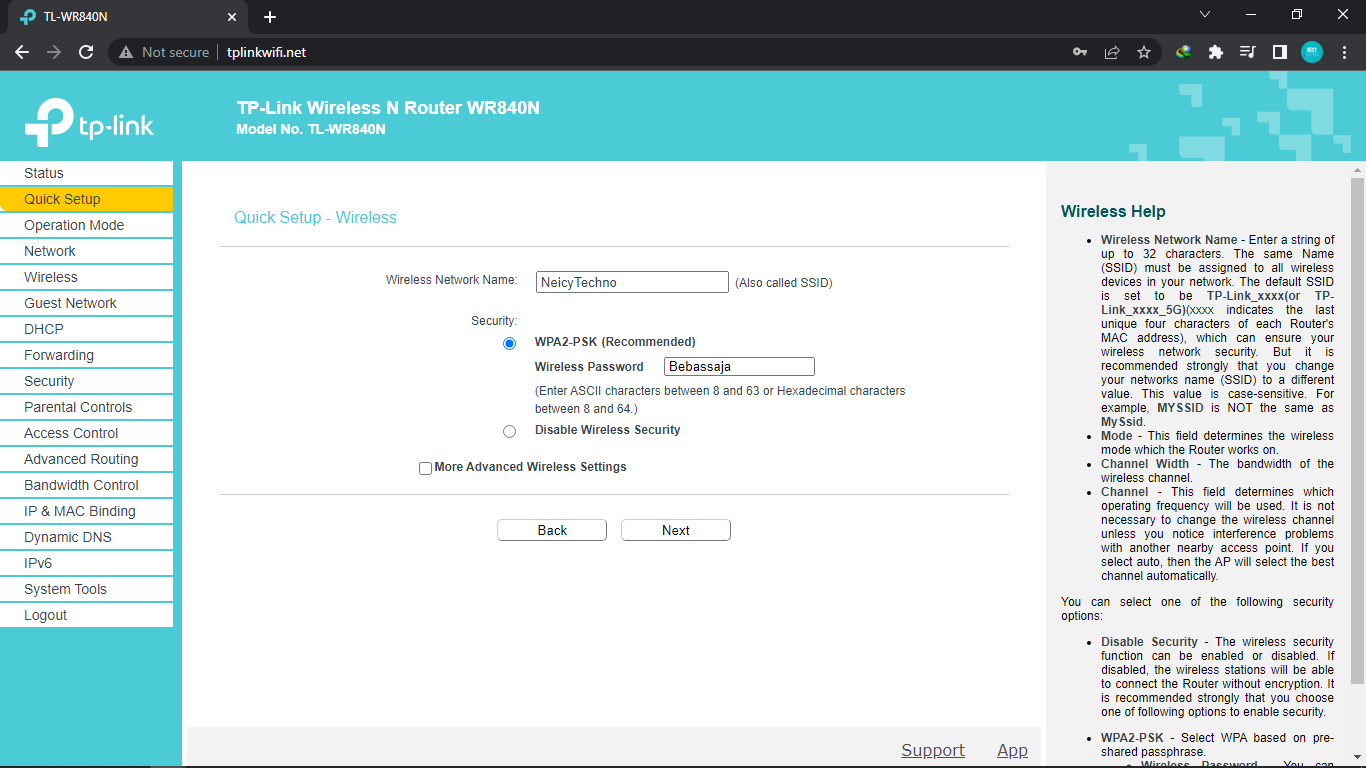Open IP & MAC Binding menu

(86, 511)
